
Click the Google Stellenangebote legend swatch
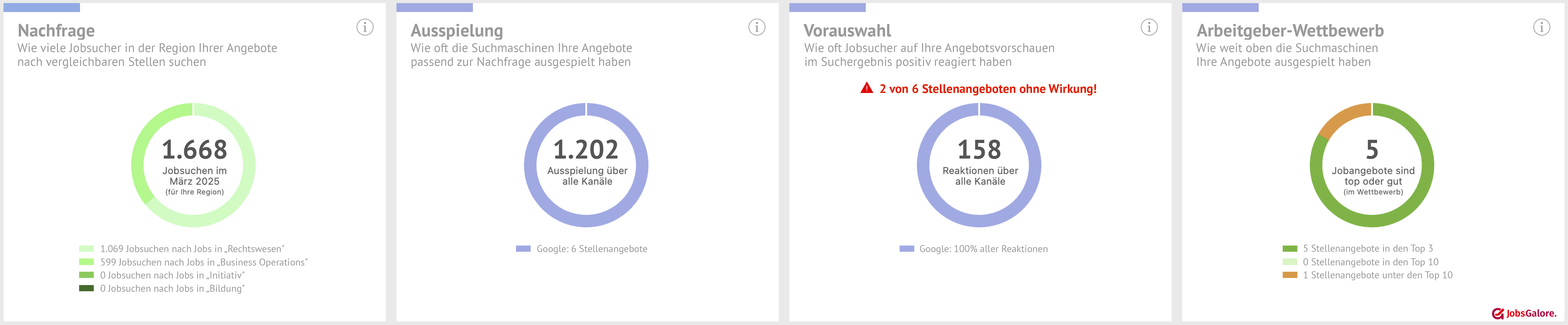524,248
